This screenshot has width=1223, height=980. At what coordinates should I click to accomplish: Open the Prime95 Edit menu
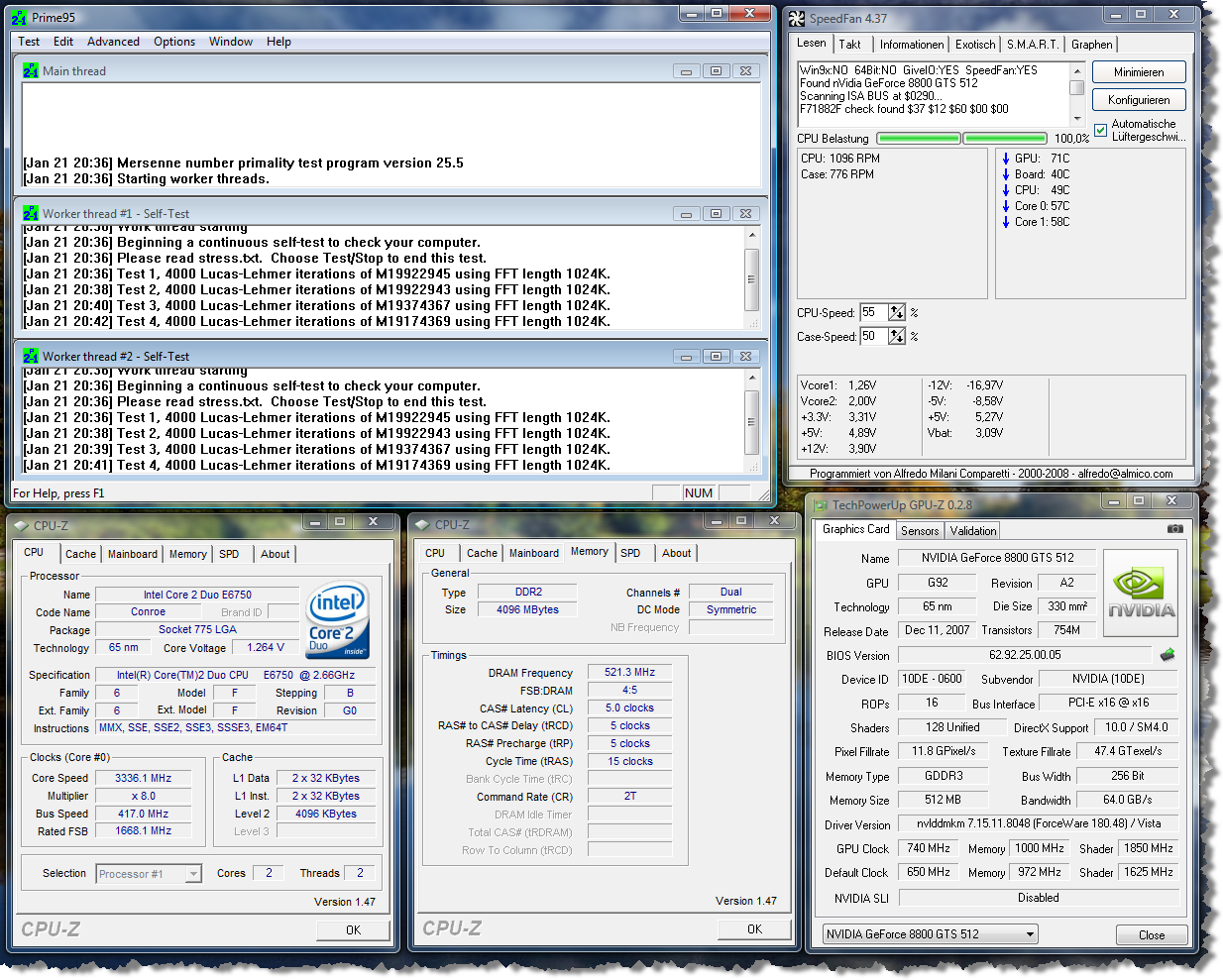tap(63, 42)
